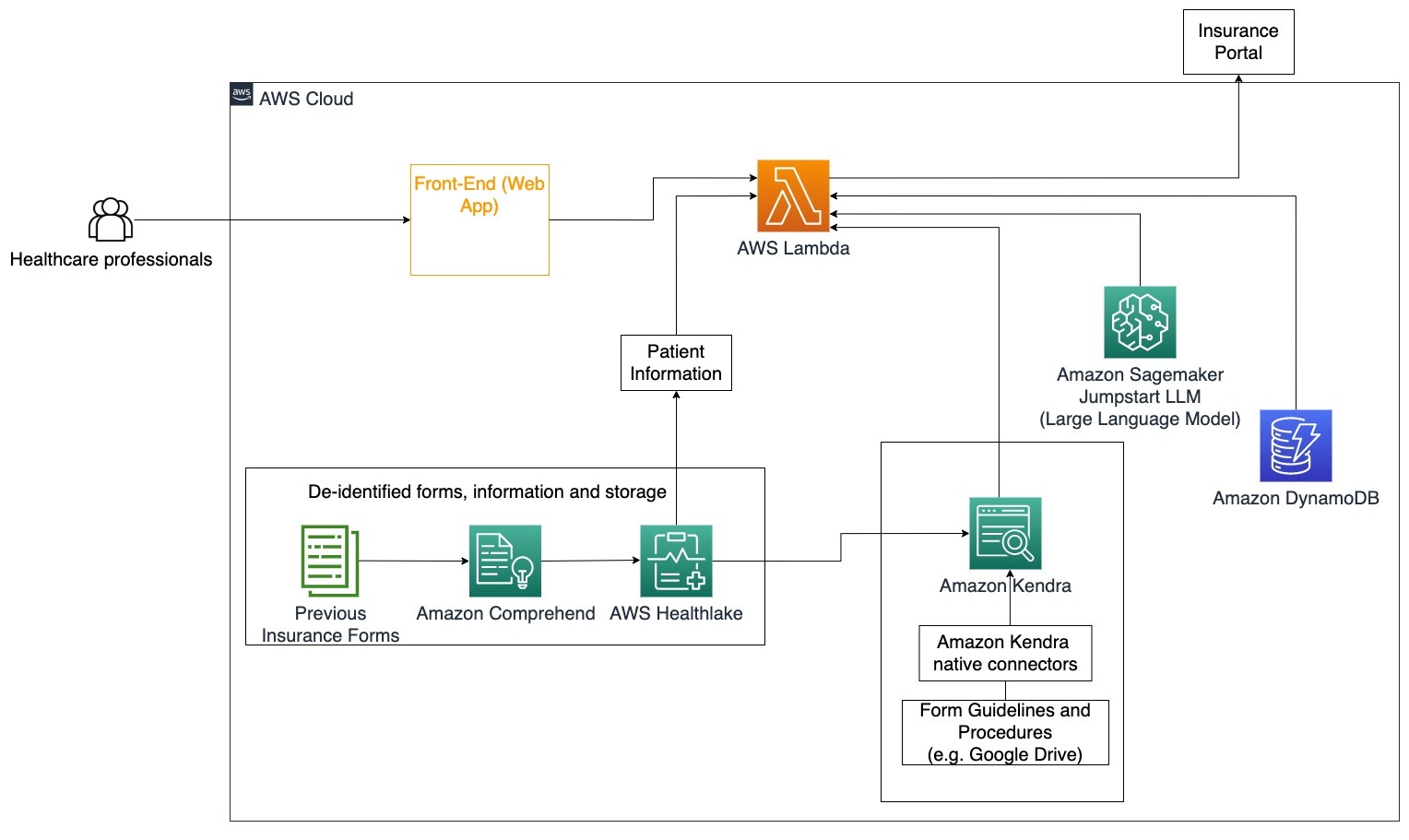Select the Amazon DynamoDB icon
The height and width of the screenshot is (840, 1409).
(x=1296, y=445)
